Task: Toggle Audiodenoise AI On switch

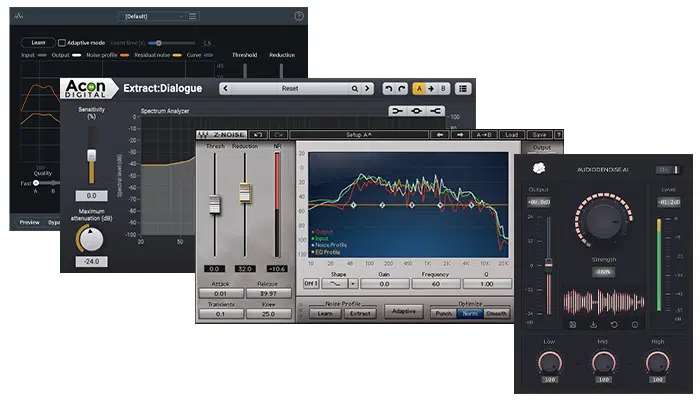Action: (x=668, y=170)
